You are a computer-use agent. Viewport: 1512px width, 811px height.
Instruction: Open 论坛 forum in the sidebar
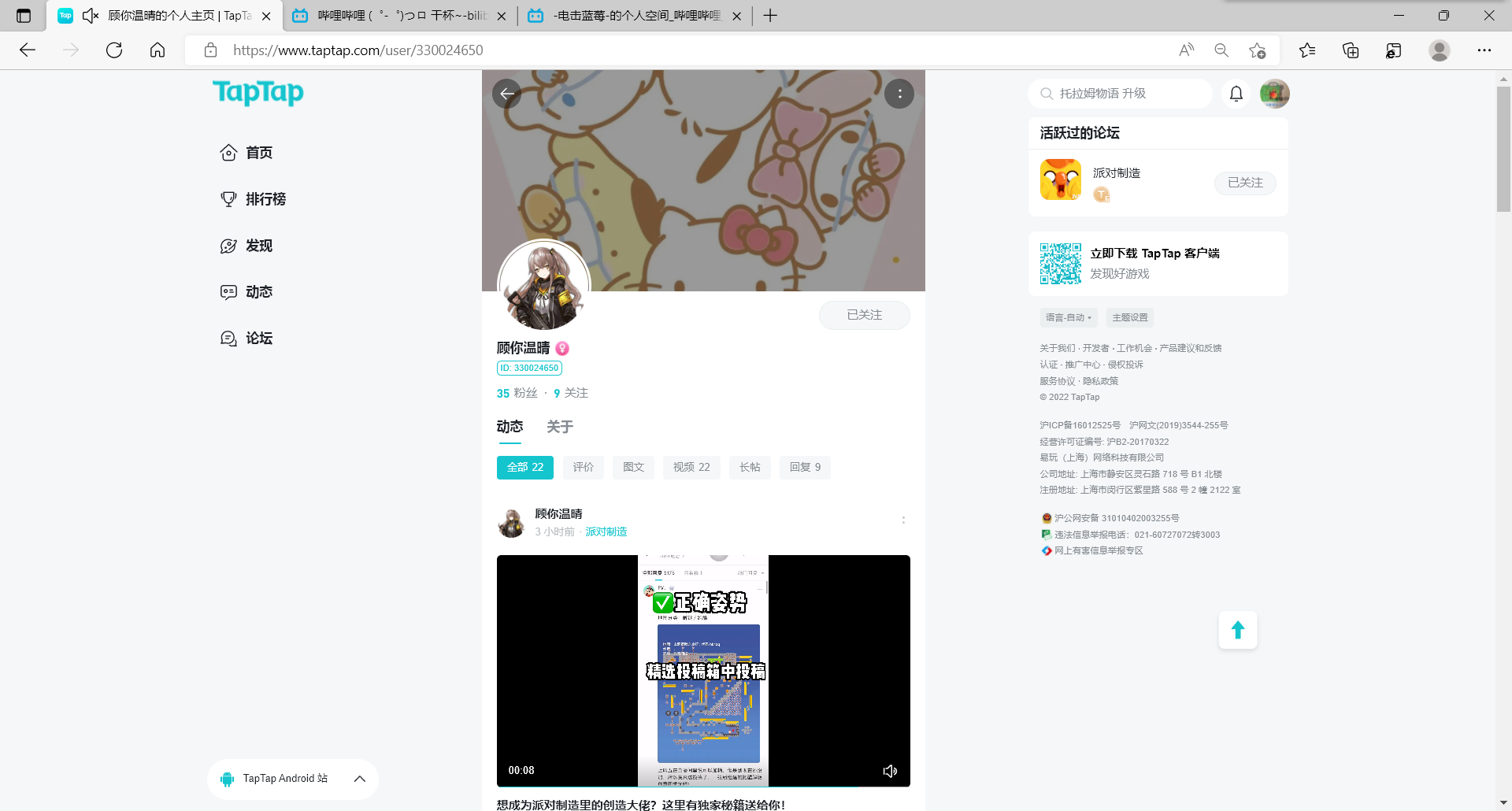246,339
